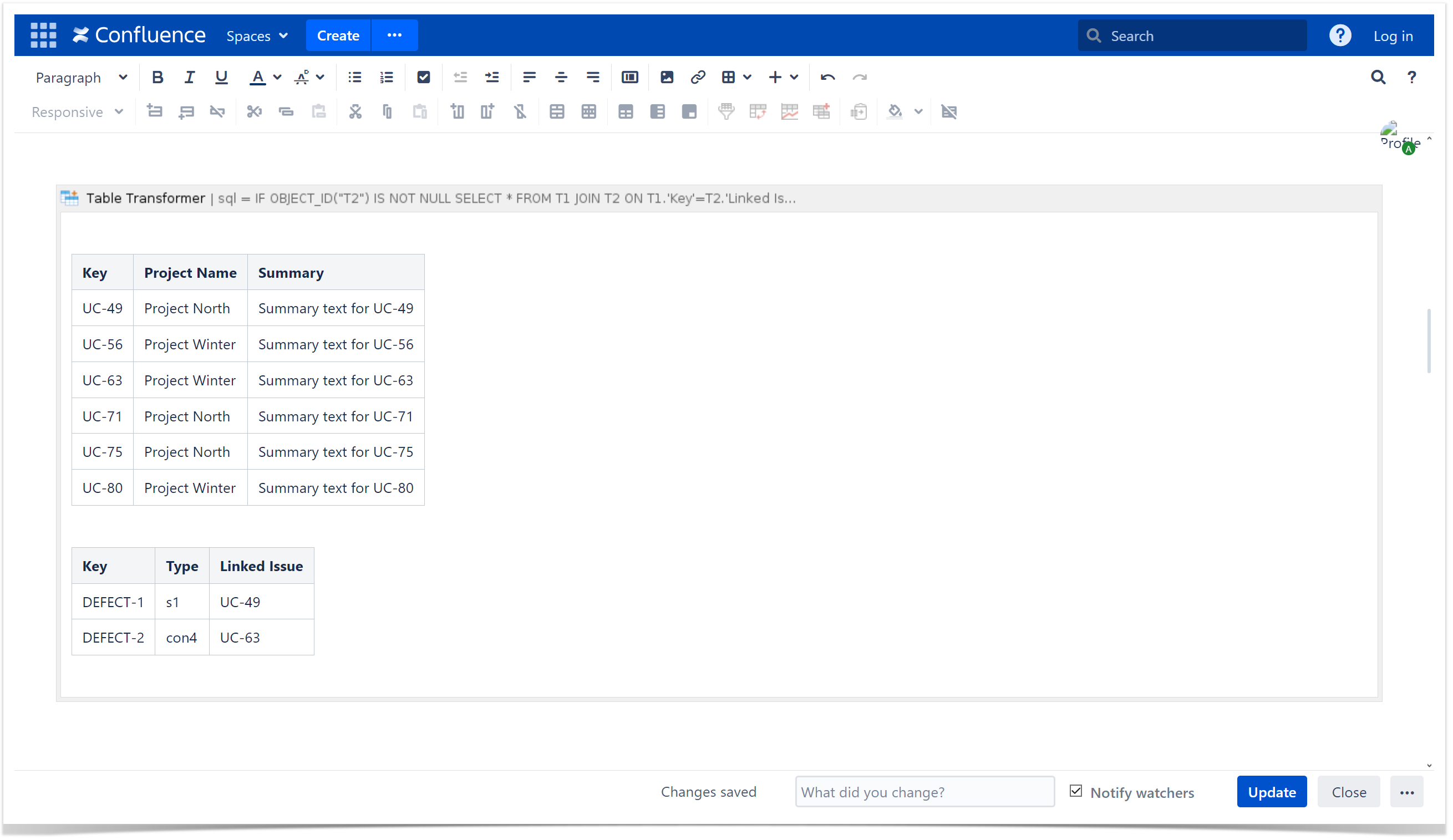Toggle the Notify watchers checkbox
The height and width of the screenshot is (840, 1453).
(1076, 791)
